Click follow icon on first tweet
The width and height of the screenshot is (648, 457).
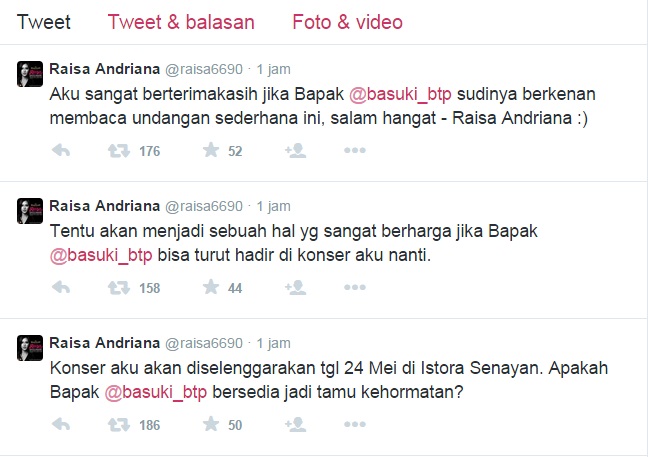(x=295, y=150)
